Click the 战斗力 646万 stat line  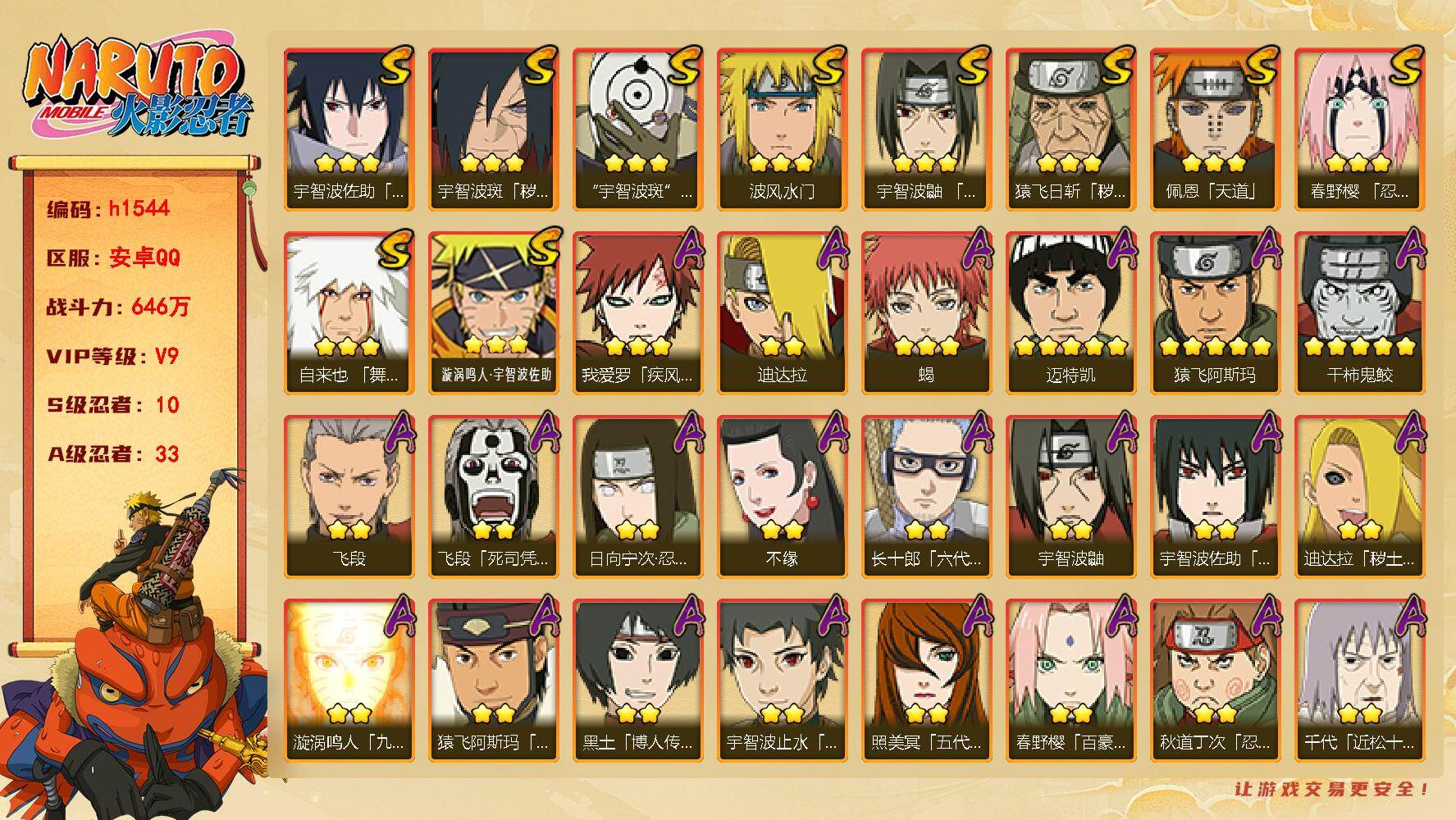click(x=118, y=307)
